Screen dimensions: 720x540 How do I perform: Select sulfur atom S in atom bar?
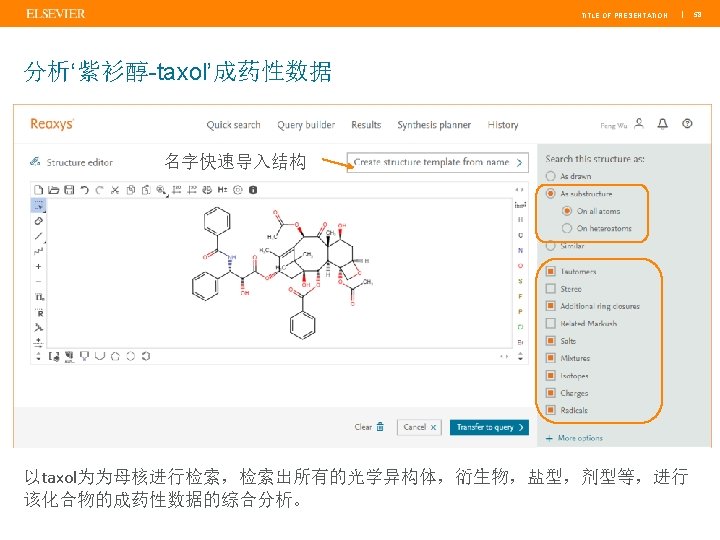pyautogui.click(x=520, y=281)
